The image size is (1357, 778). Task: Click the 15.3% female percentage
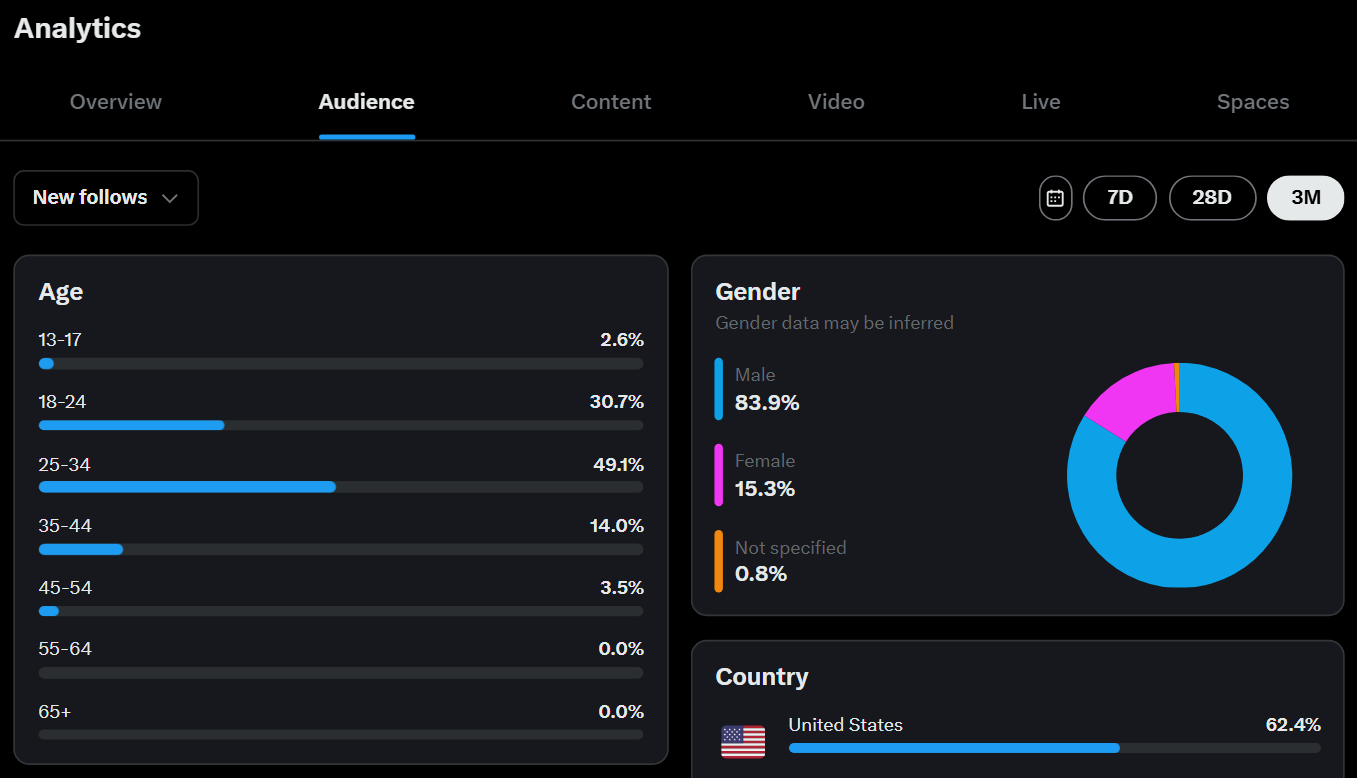point(765,489)
